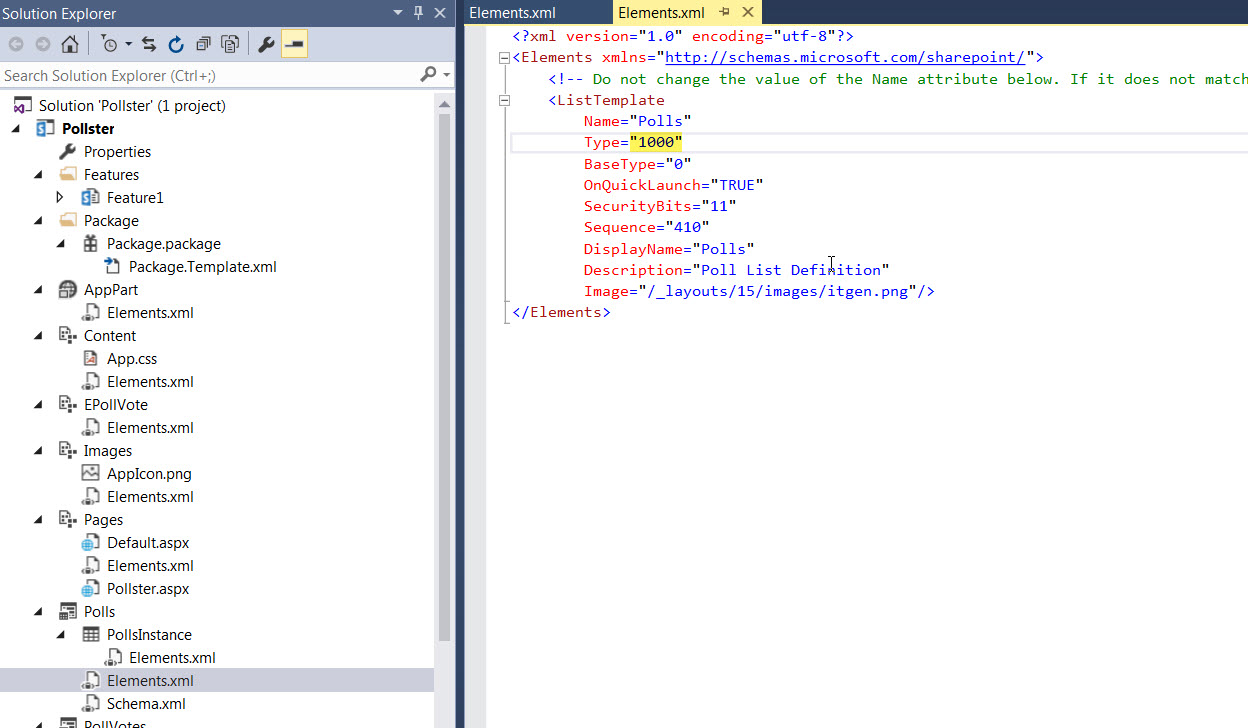The width and height of the screenshot is (1248, 728).
Task: Click the Home icon in Solution Explorer
Action: tap(70, 44)
